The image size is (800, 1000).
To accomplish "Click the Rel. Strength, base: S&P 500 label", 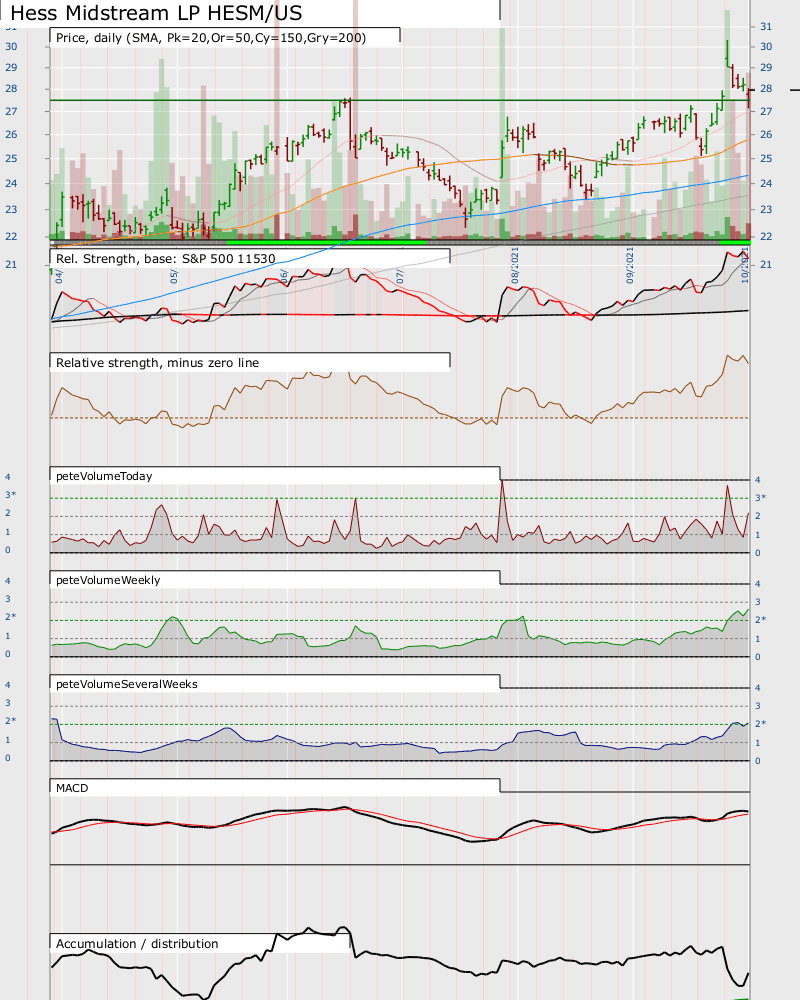I will coord(166,258).
